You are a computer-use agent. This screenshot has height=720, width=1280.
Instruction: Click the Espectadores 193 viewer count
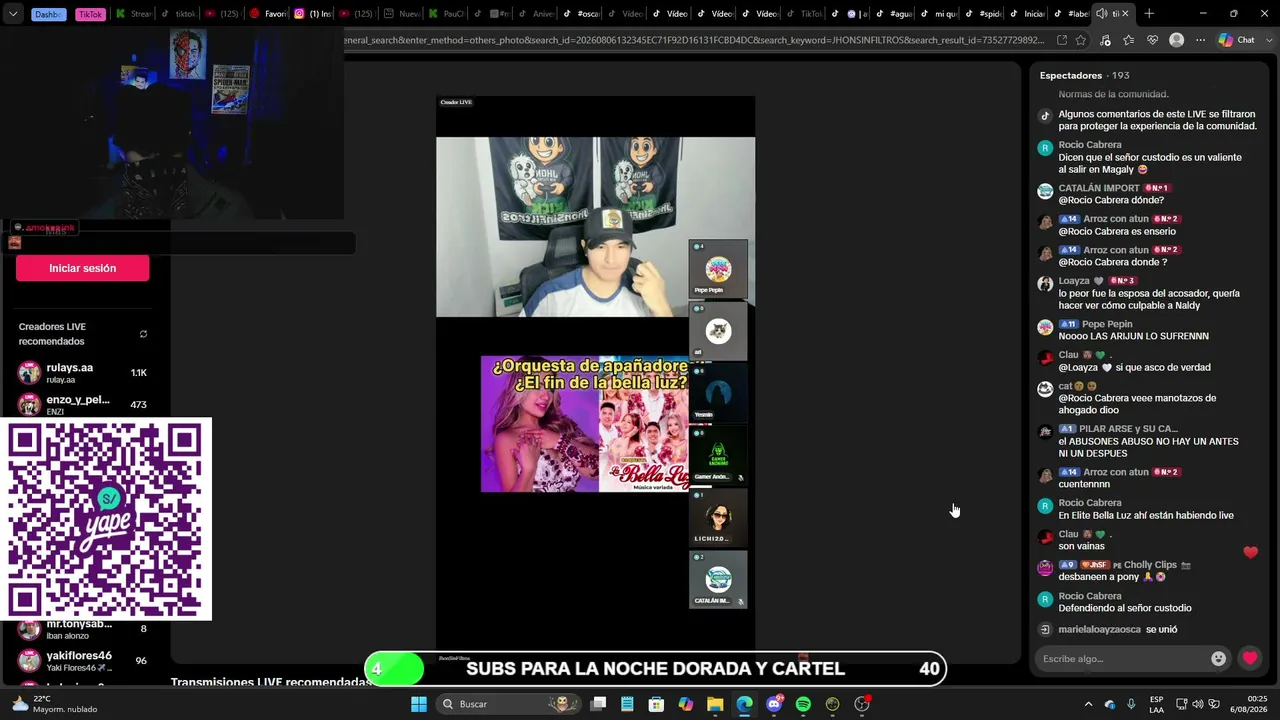[1084, 75]
